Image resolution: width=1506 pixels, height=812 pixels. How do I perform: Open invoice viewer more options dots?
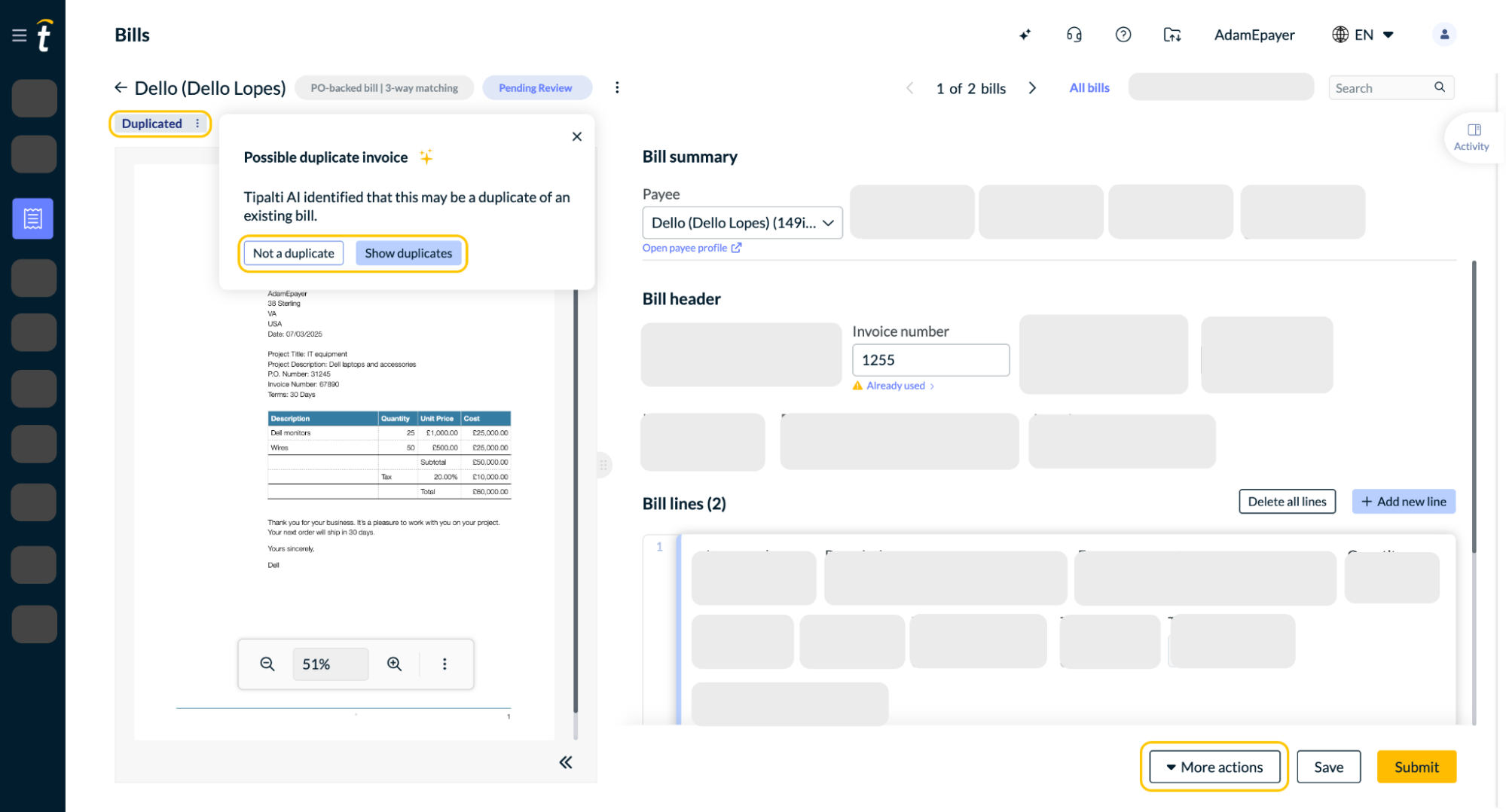[444, 664]
